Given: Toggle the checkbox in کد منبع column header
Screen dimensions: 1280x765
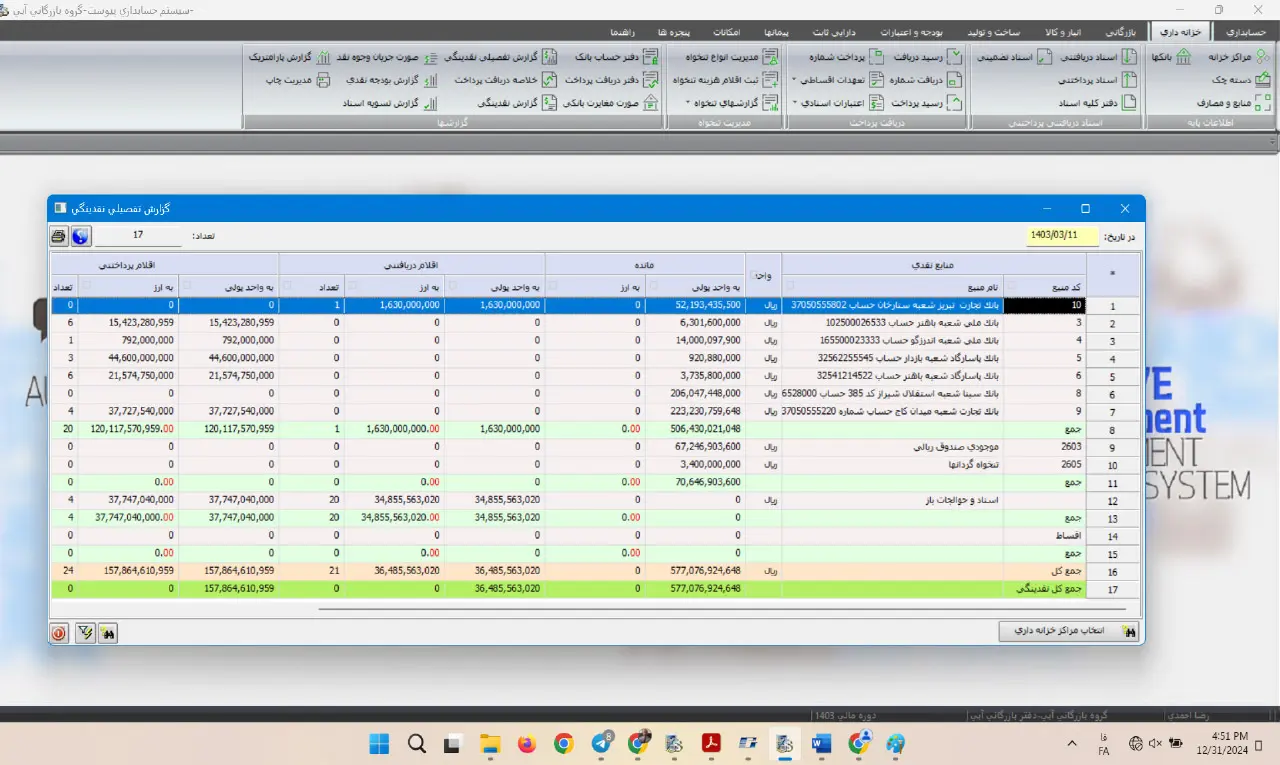Looking at the screenshot, I should (1010, 285).
